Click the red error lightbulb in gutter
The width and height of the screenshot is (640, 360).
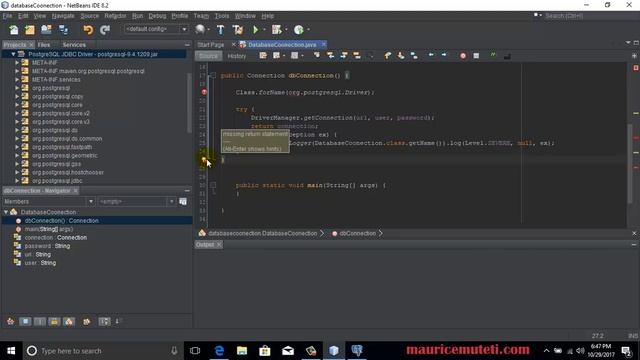point(204,92)
